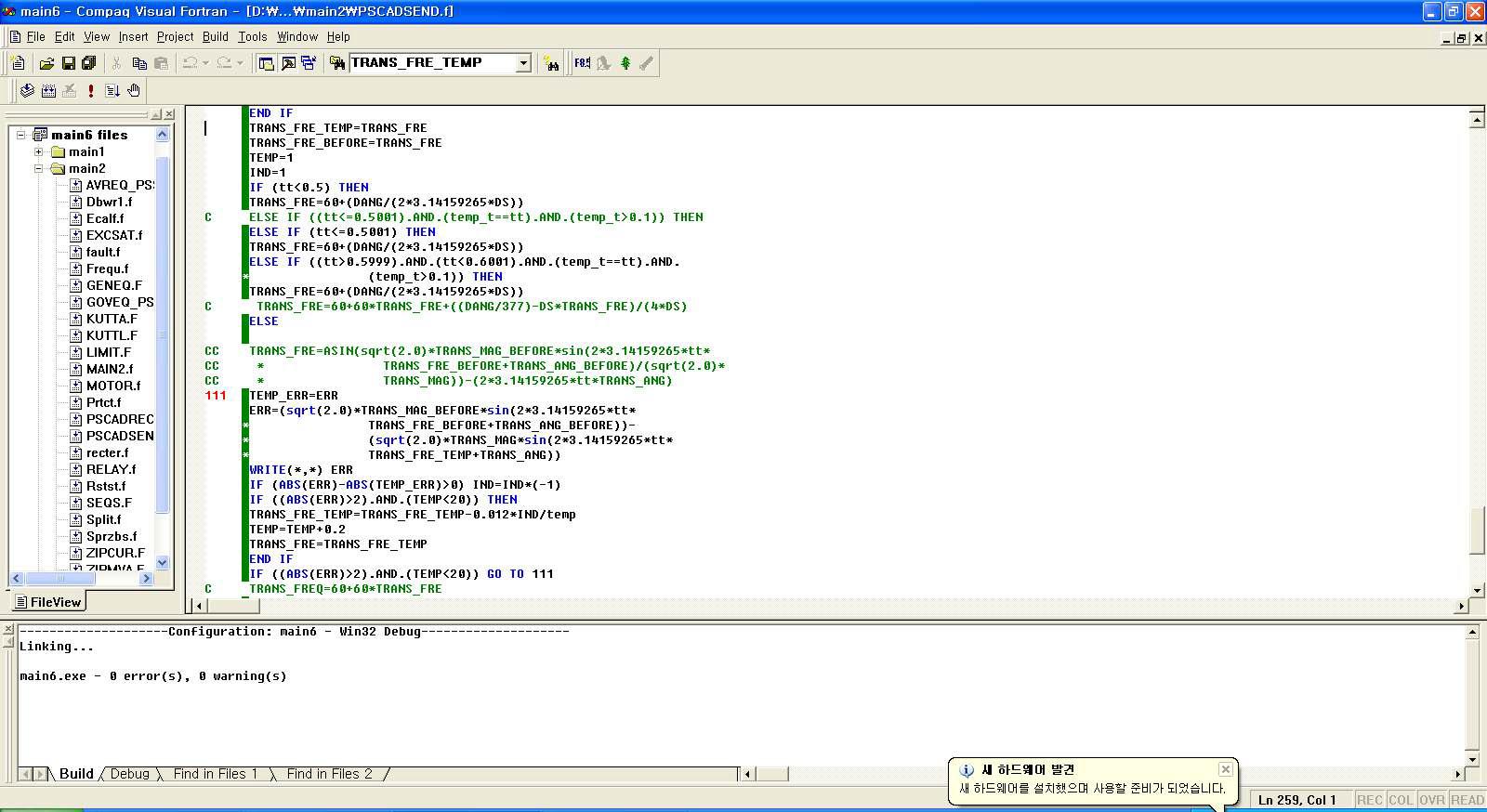Click the Undo arrow icon

[190, 63]
